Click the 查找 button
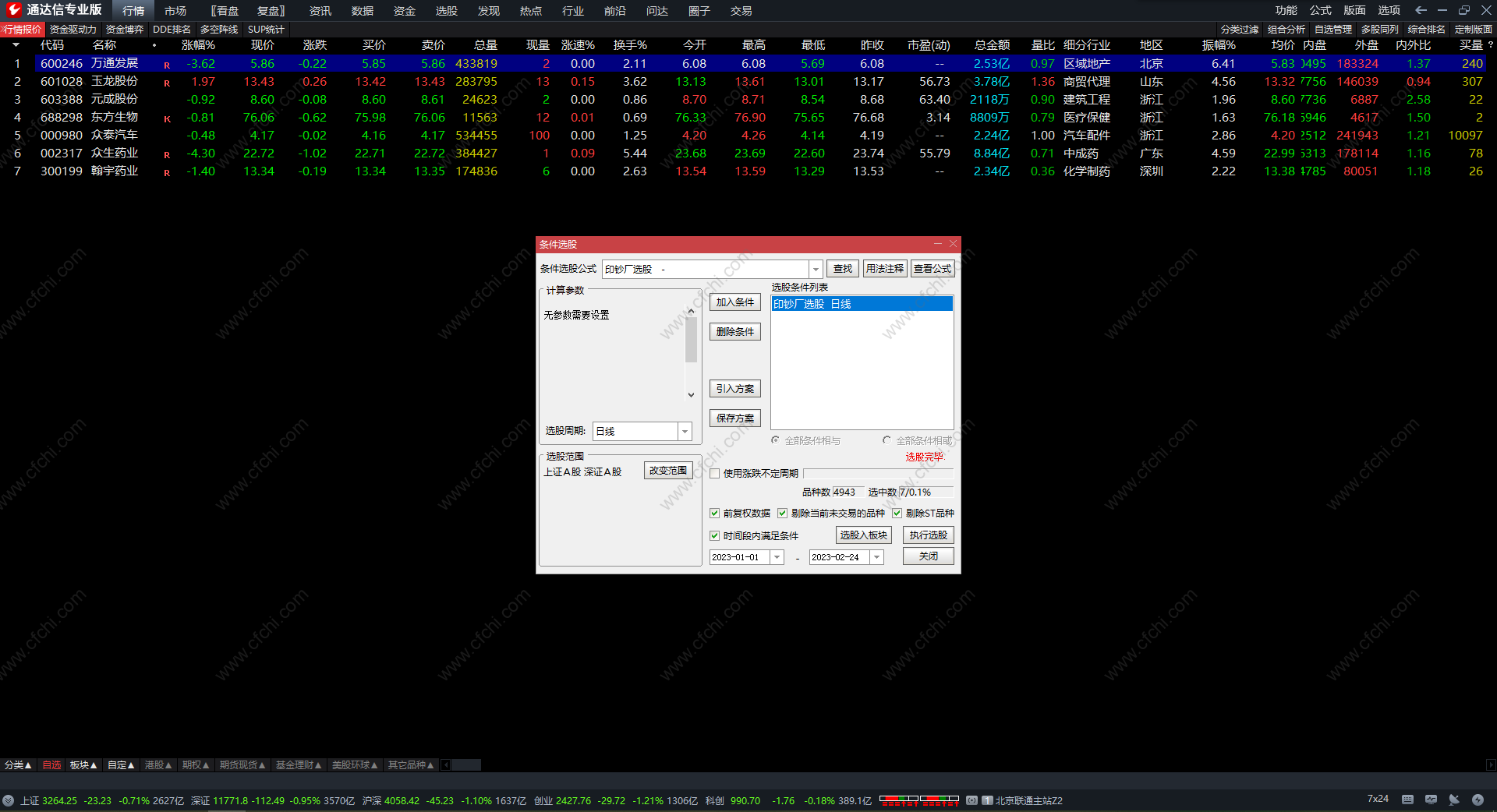Screen dimensions: 1497x812 pyautogui.click(x=843, y=269)
